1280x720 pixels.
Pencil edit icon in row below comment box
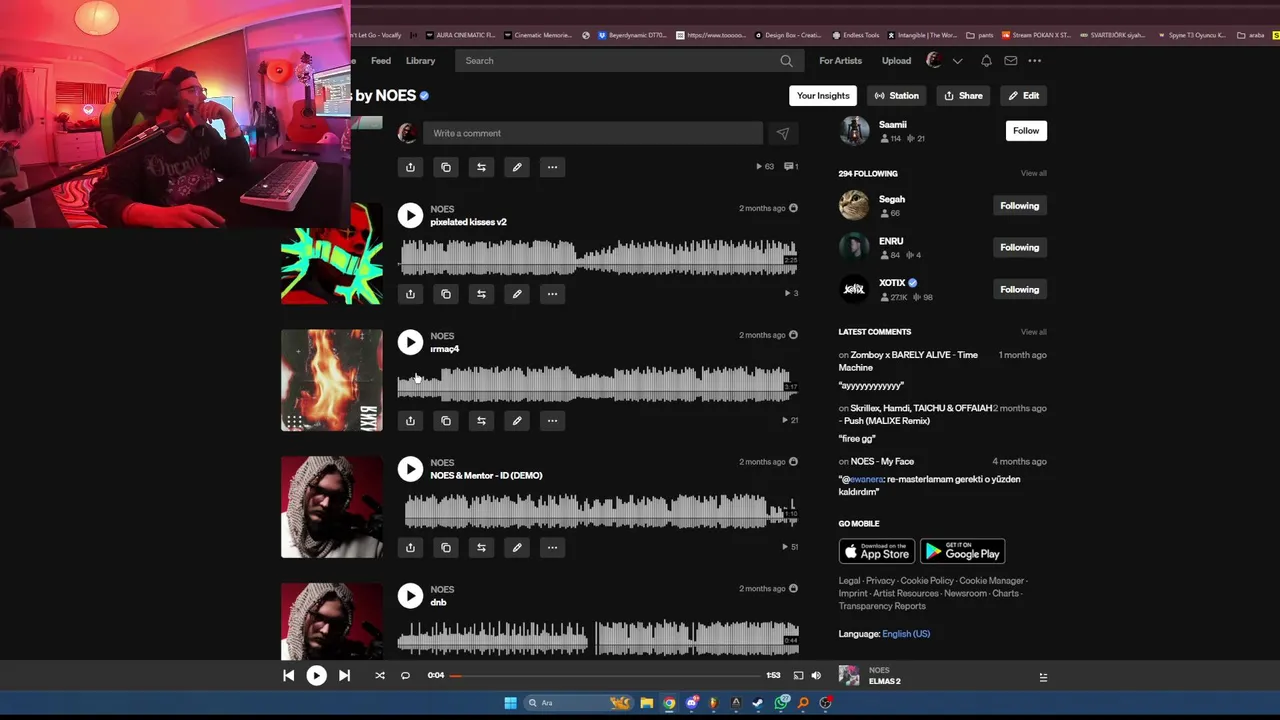pyautogui.click(x=517, y=167)
